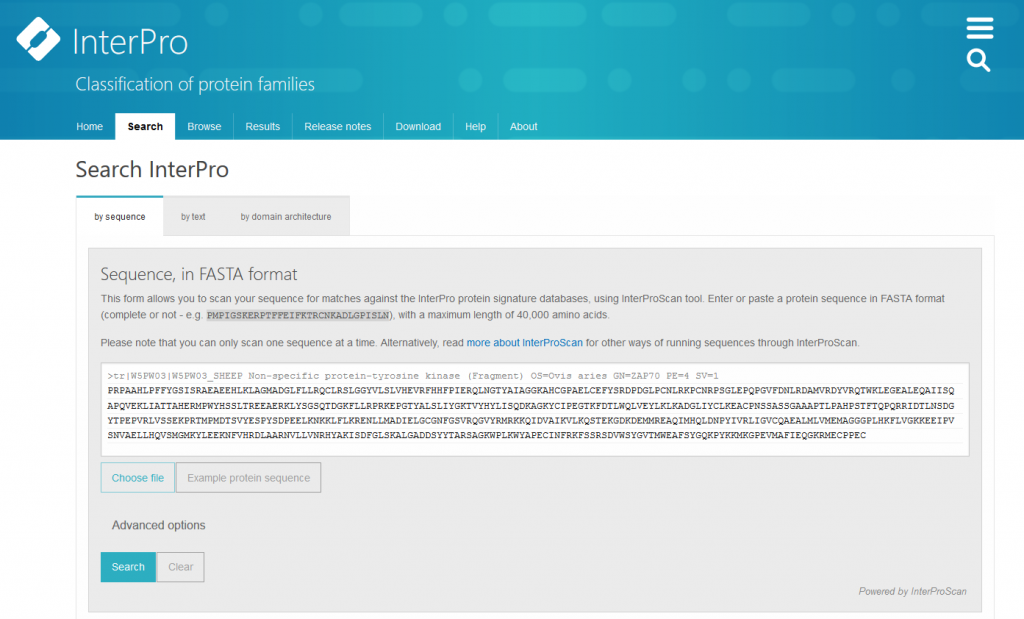Select the Search navigation tab

[x=145, y=127]
